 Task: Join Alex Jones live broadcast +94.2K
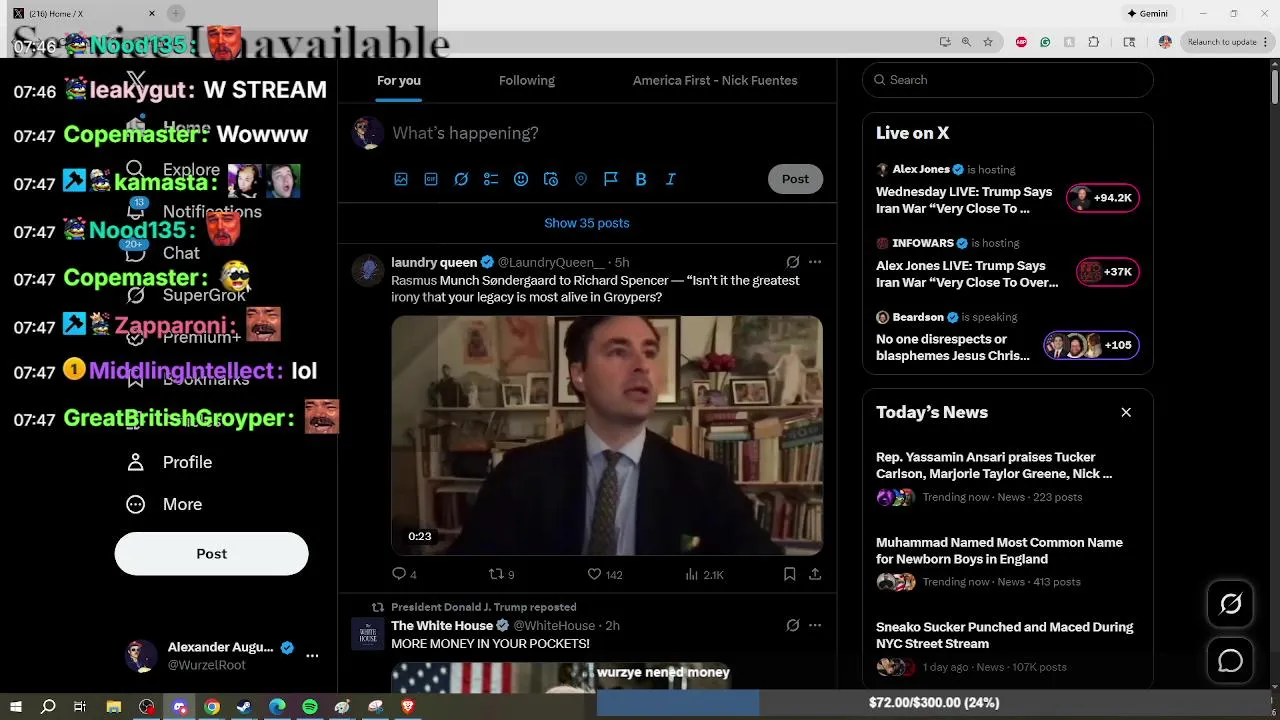point(1102,198)
